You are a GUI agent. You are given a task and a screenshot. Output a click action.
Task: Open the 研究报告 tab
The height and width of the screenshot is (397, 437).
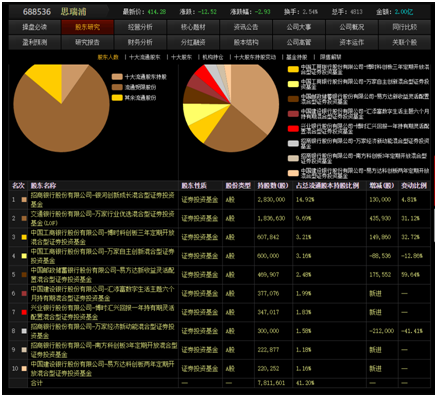pyautogui.click(x=87, y=42)
